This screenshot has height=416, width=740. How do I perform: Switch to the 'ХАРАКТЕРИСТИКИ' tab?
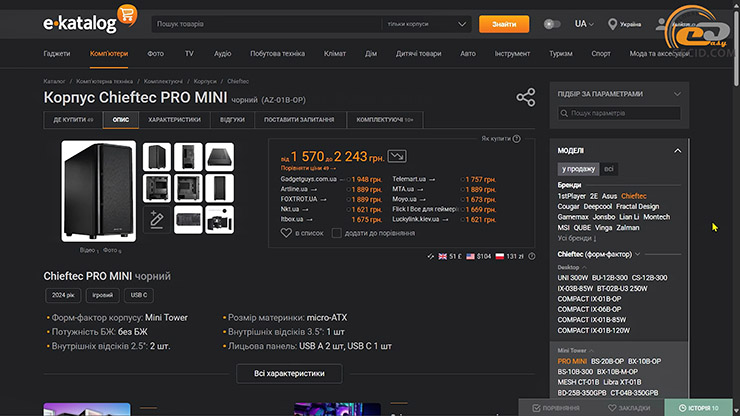coord(174,119)
